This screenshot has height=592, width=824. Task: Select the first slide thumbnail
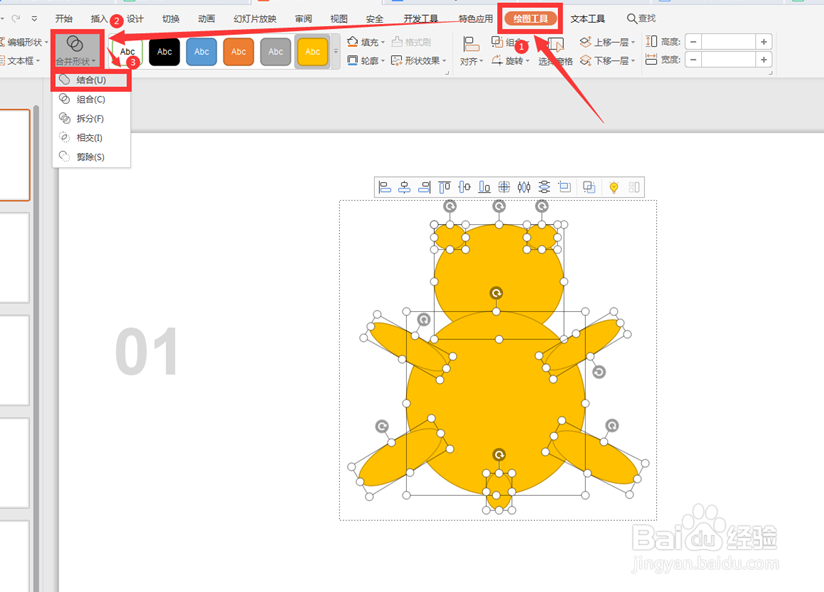pyautogui.click(x=14, y=155)
